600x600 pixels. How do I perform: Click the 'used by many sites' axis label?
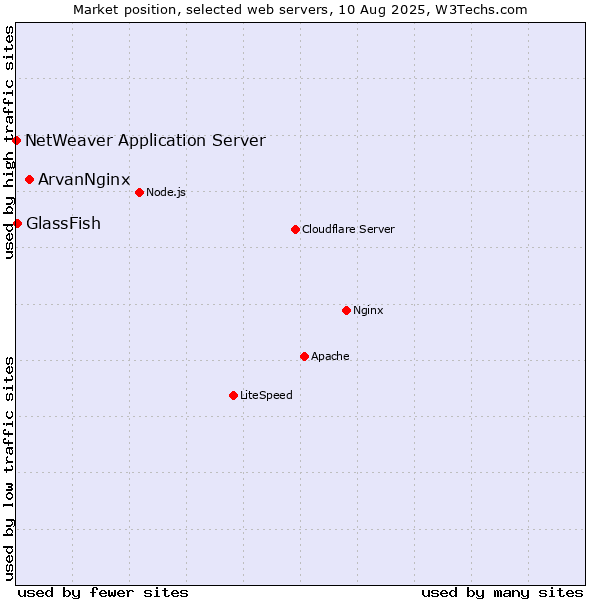point(502,593)
